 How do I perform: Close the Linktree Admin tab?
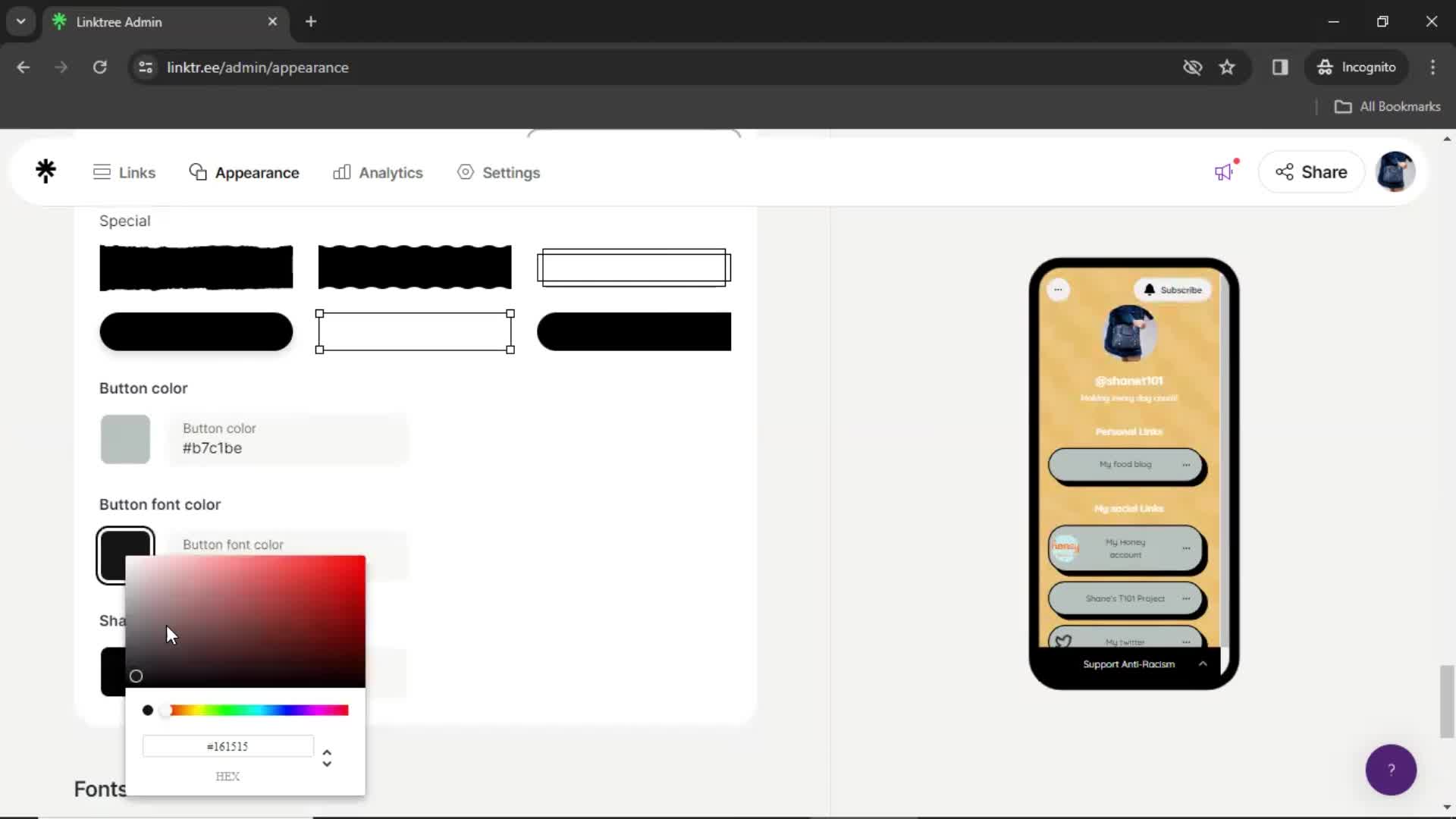pos(272,22)
